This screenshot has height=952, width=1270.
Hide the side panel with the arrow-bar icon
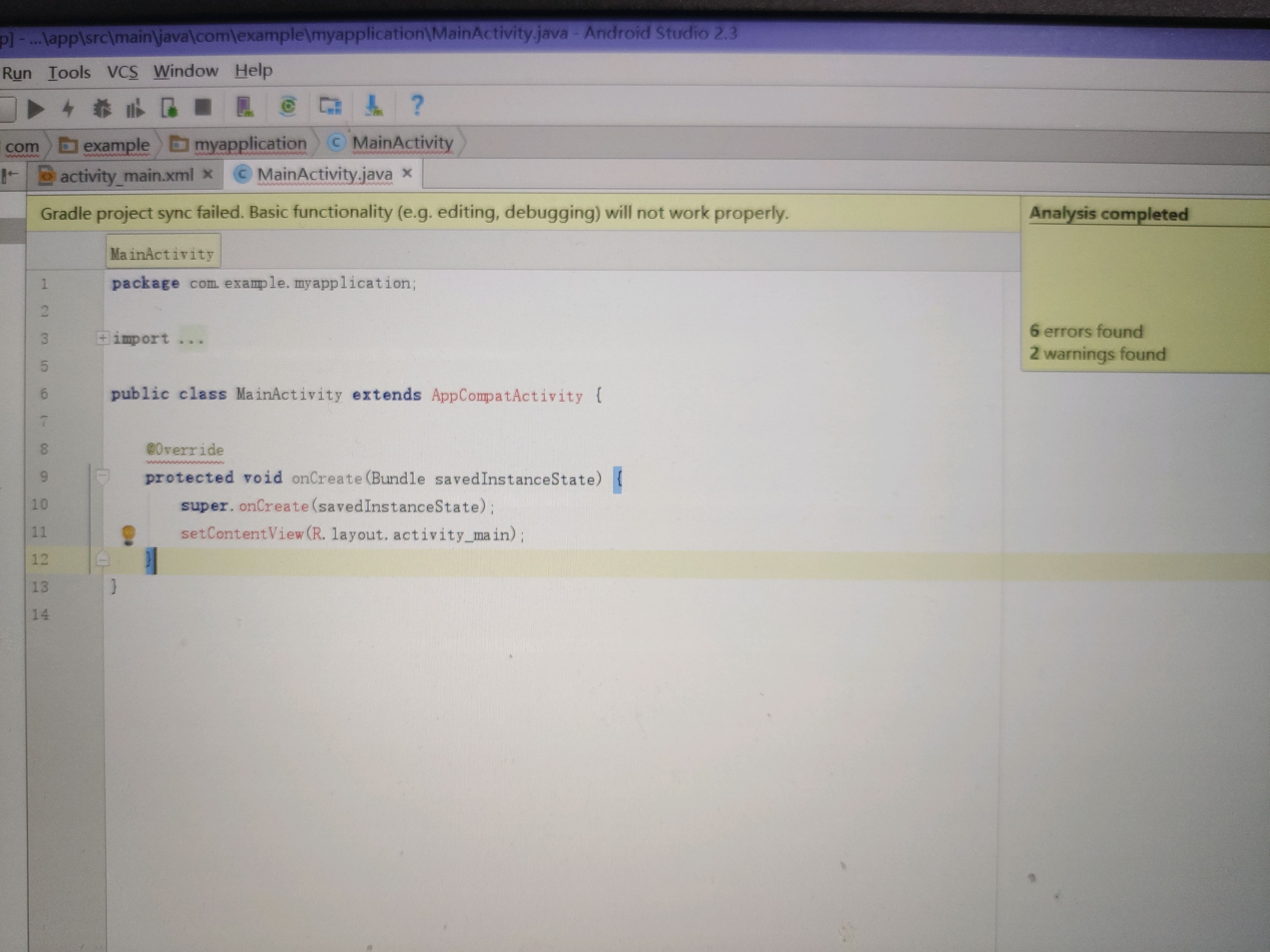[x=10, y=175]
